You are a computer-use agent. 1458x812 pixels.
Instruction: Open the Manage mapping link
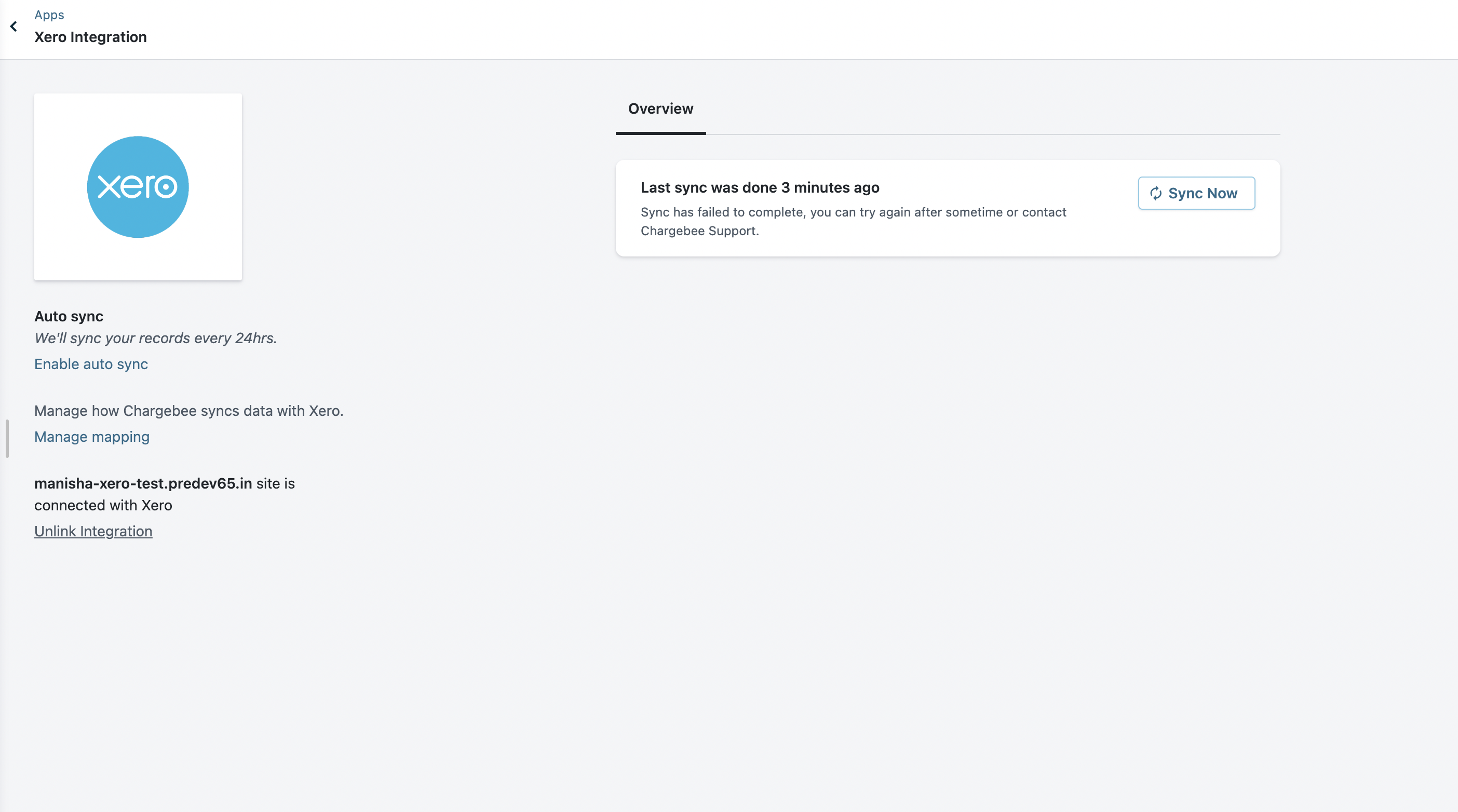92,437
